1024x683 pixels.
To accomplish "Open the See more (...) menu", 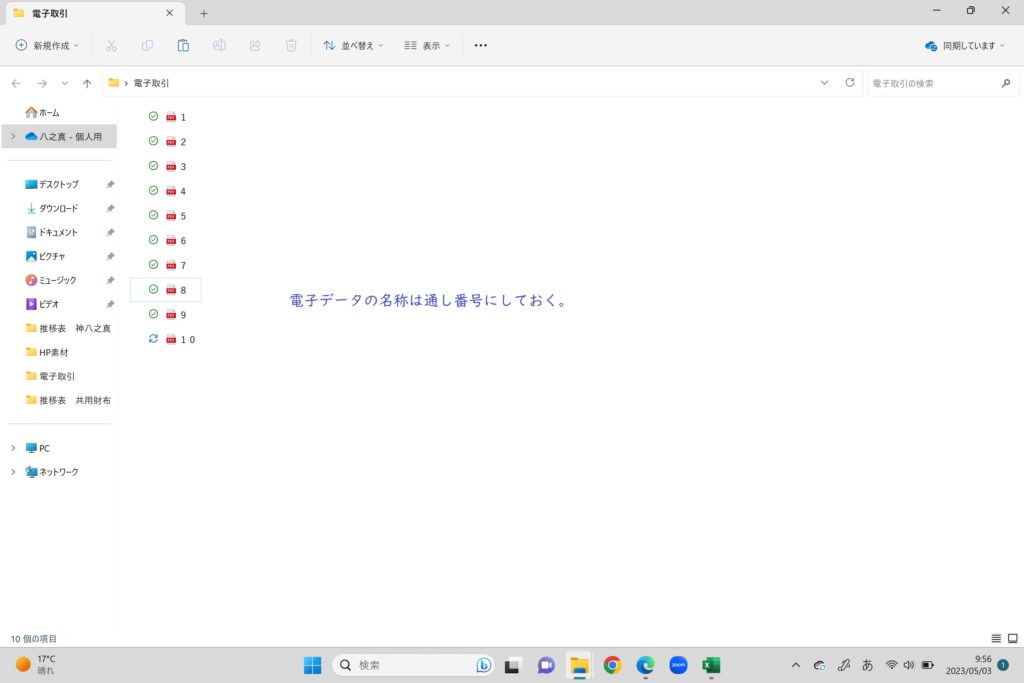I will pos(481,45).
